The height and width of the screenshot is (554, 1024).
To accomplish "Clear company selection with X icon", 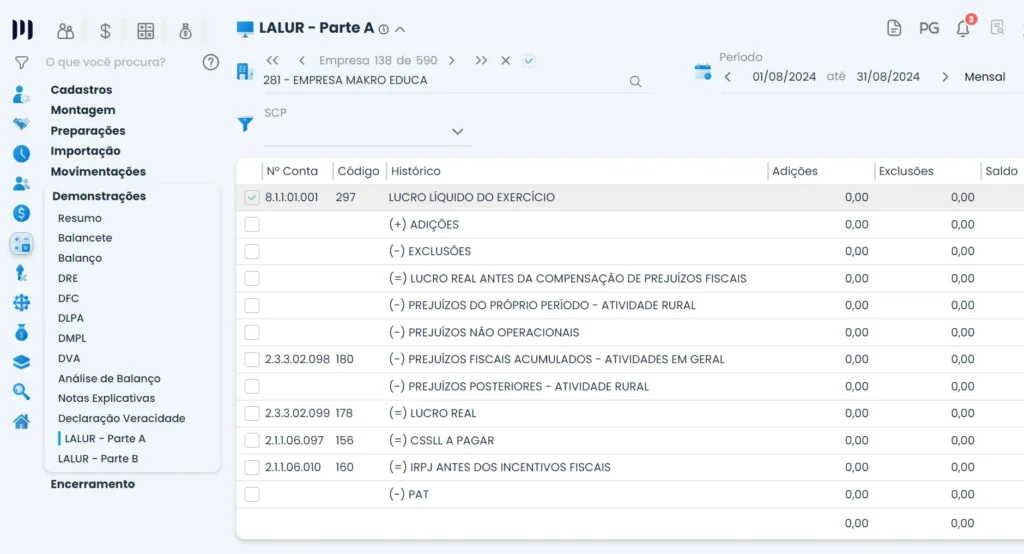I will (x=505, y=61).
